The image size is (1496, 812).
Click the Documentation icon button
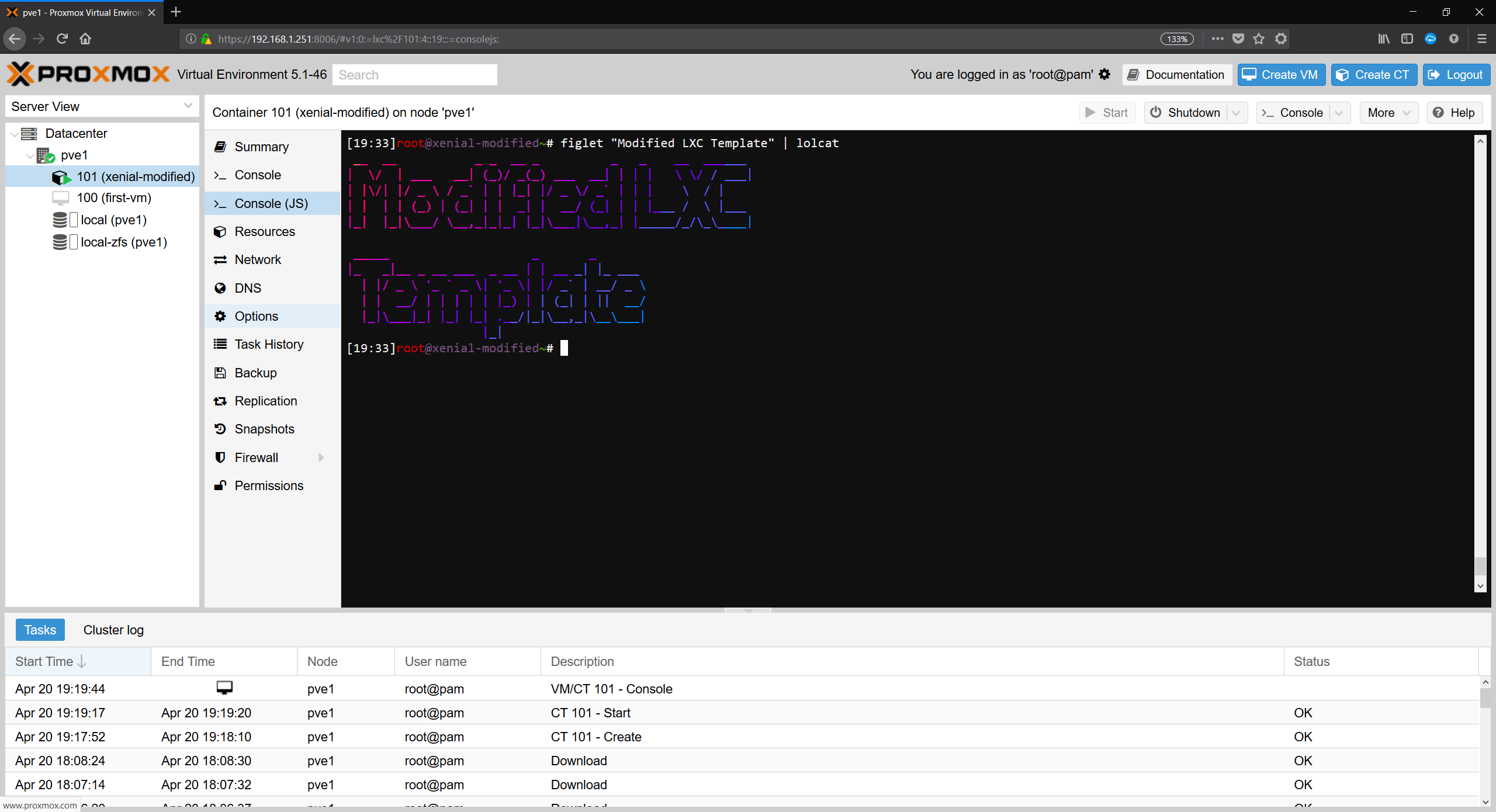pyautogui.click(x=1175, y=75)
